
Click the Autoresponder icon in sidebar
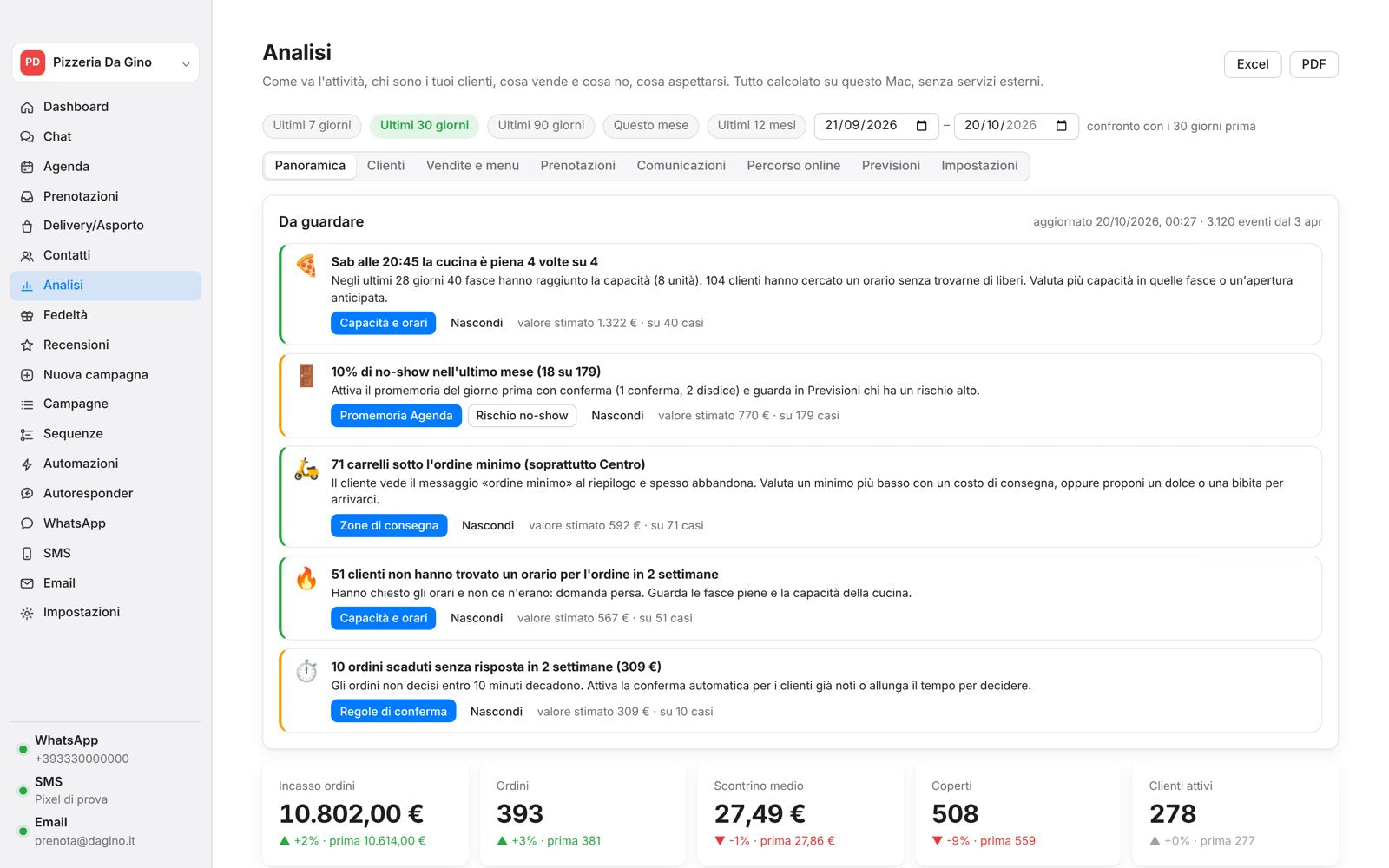[27, 494]
